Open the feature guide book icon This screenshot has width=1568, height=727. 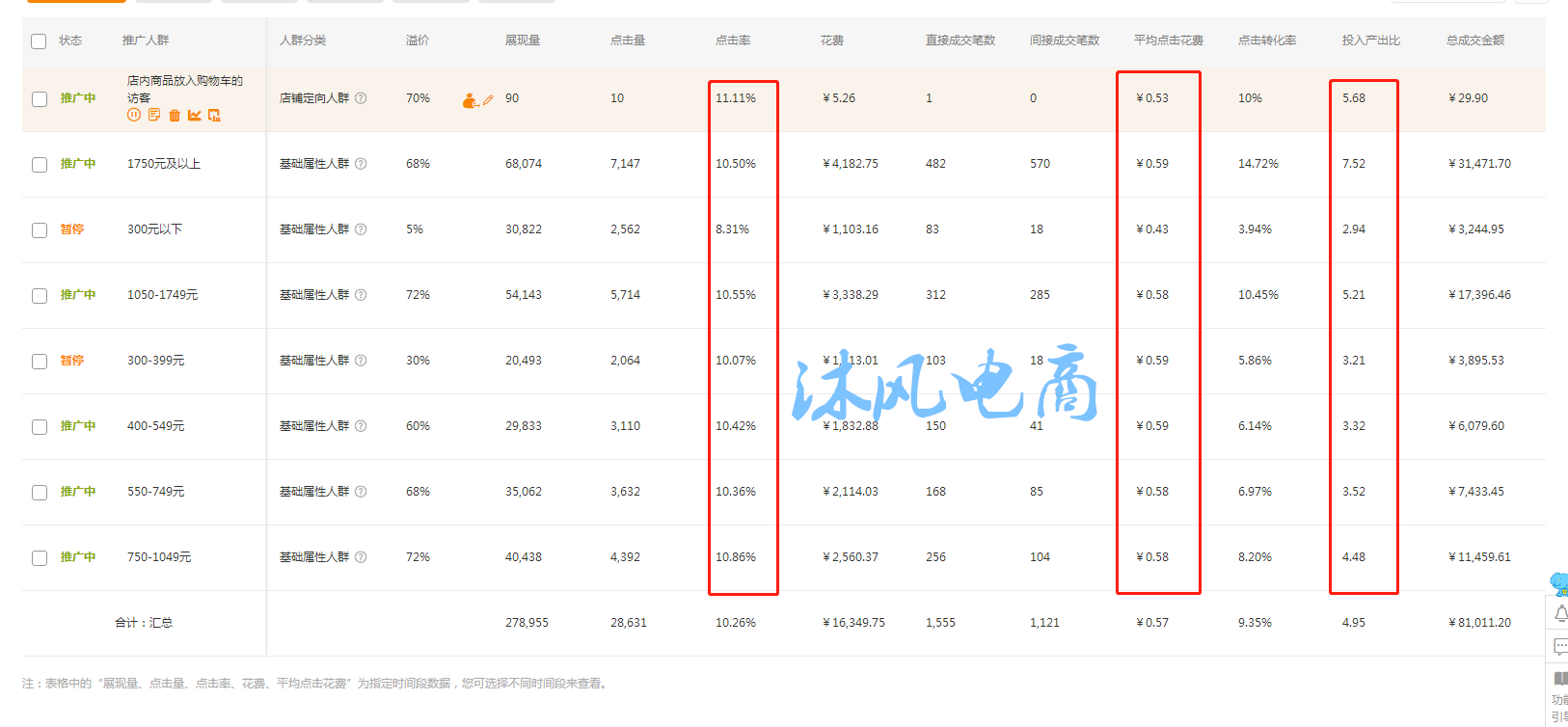pos(1560,678)
